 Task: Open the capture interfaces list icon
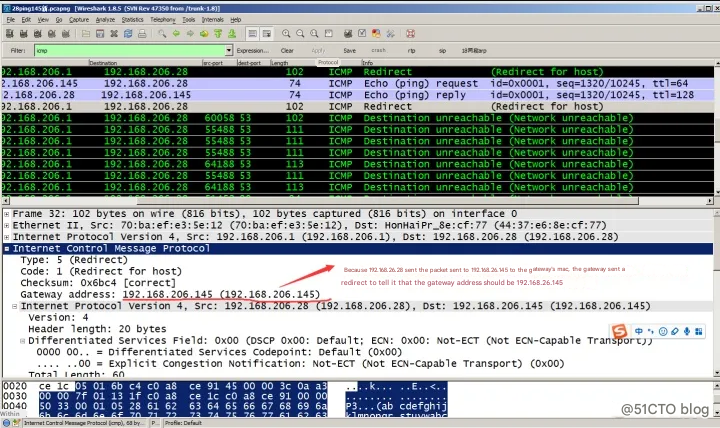coord(10,34)
